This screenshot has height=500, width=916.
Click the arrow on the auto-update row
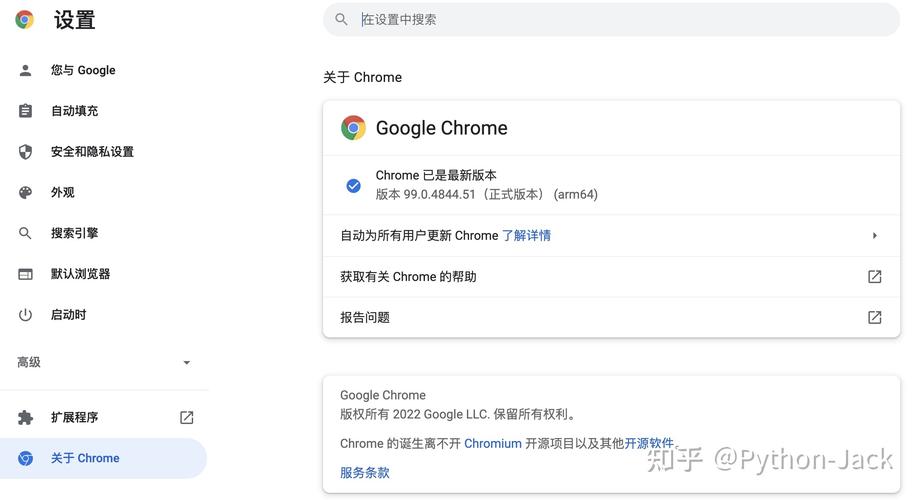coord(875,235)
